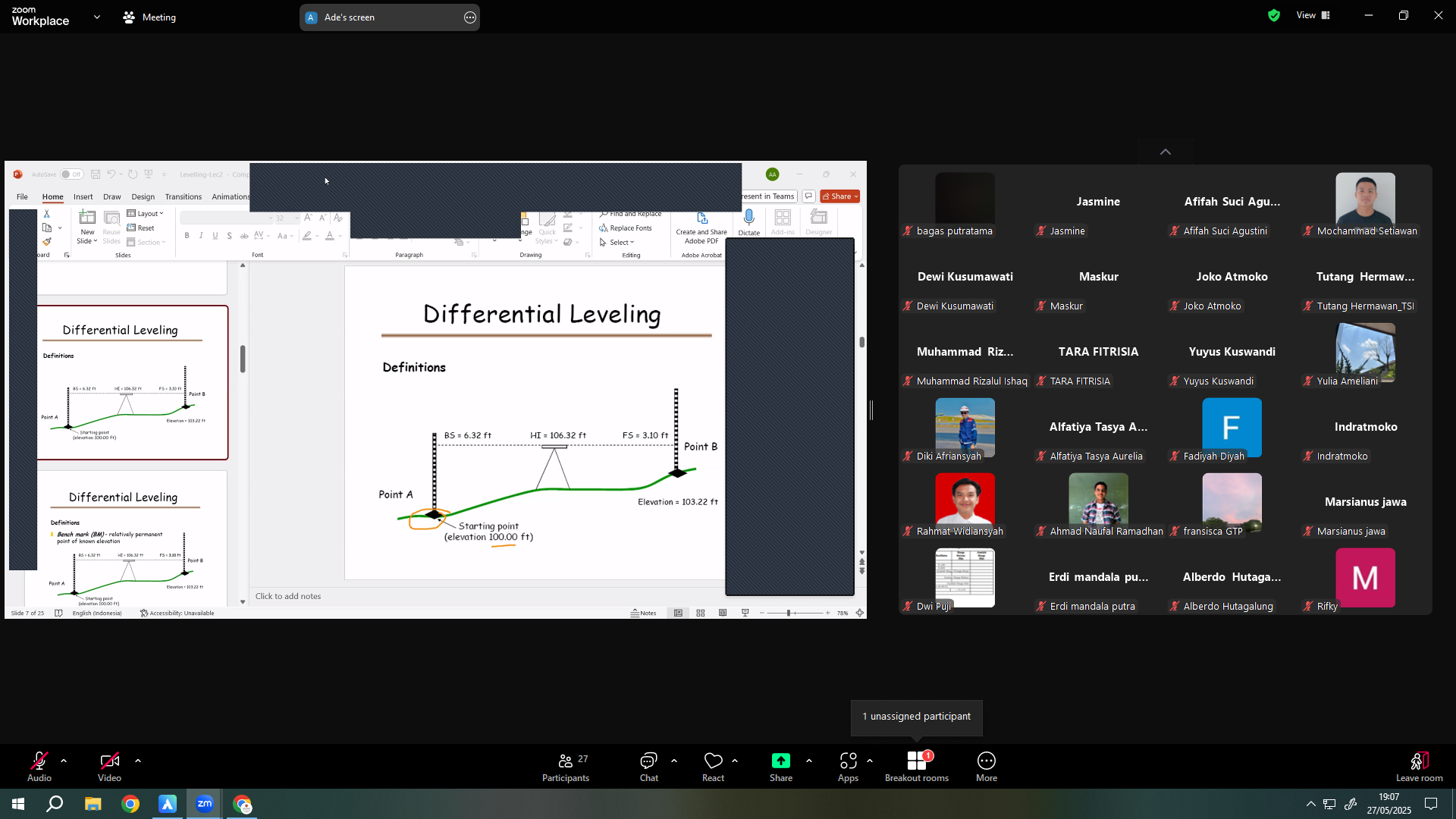This screenshot has width=1456, height=819.
Task: Open Zoom Apps
Action: pyautogui.click(x=848, y=766)
